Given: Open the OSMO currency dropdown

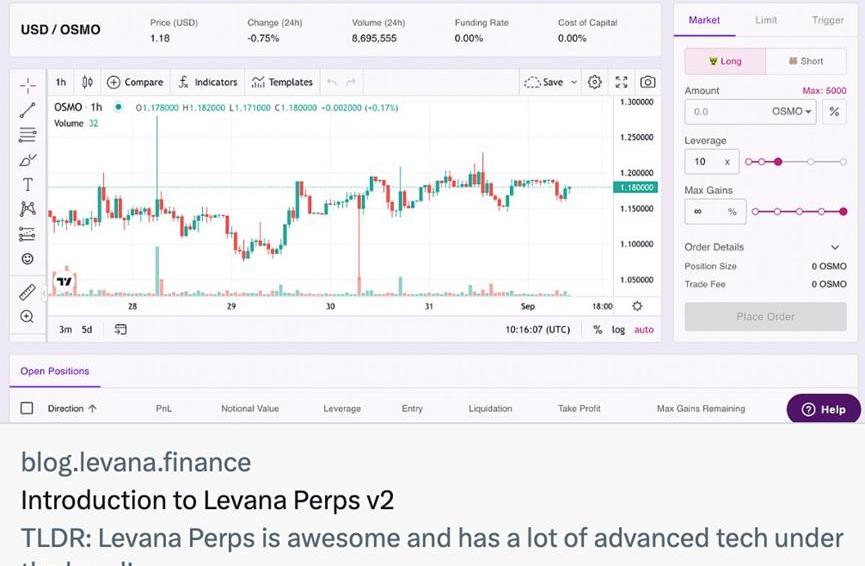Looking at the screenshot, I should [792, 112].
